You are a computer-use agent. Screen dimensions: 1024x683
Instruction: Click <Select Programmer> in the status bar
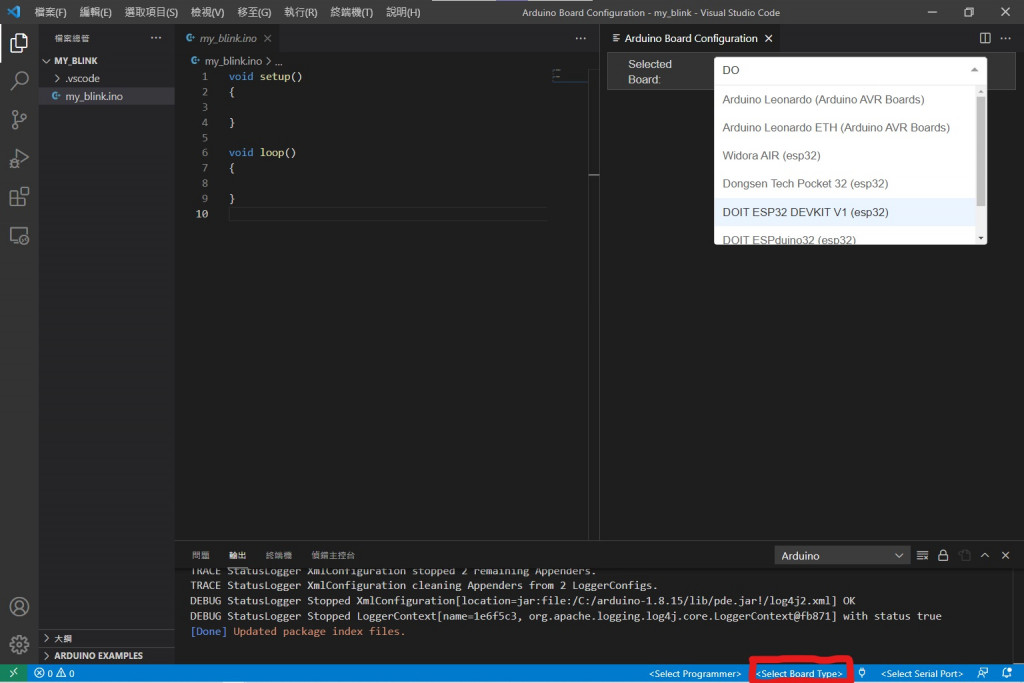point(695,673)
